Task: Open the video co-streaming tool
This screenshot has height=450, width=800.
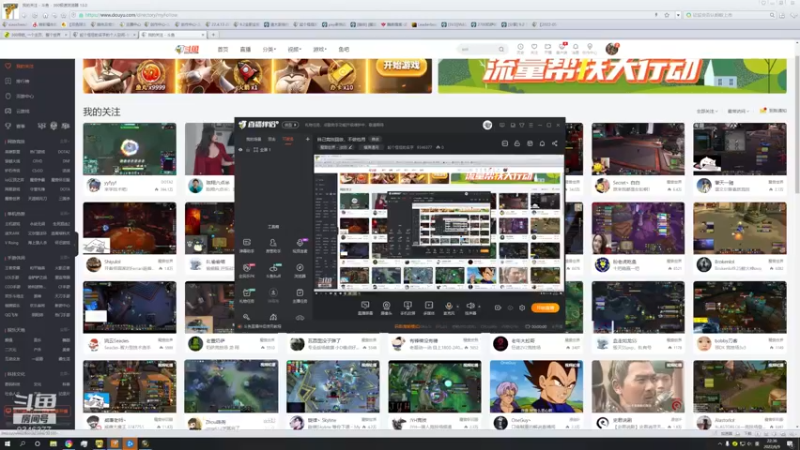Action: click(x=300, y=245)
